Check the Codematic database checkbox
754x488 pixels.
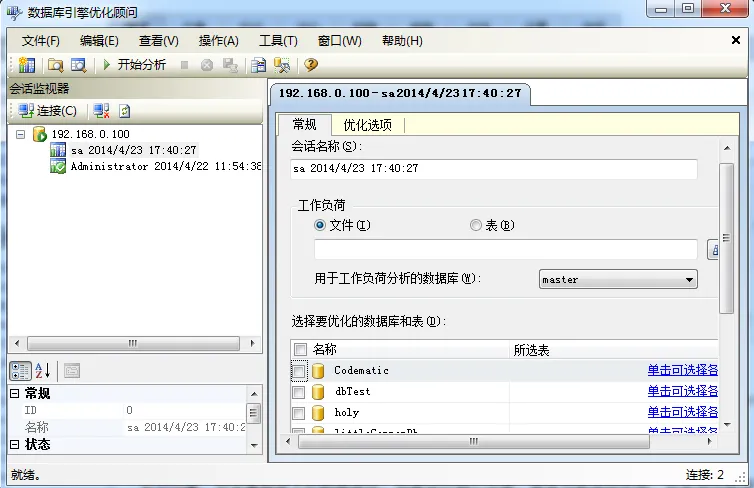(299, 371)
